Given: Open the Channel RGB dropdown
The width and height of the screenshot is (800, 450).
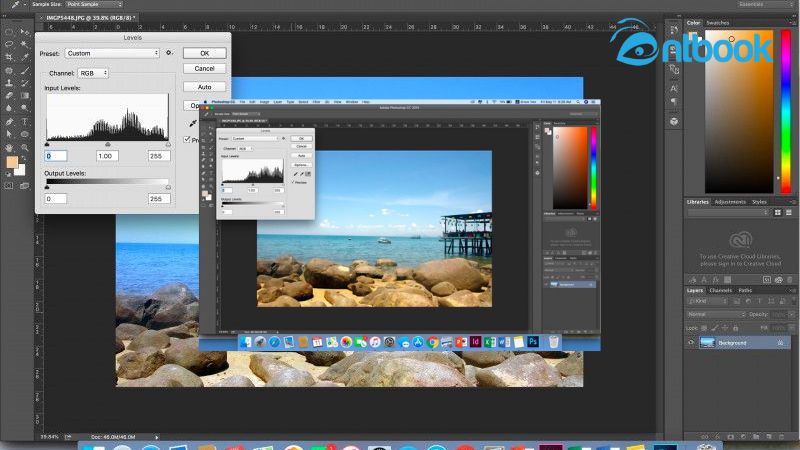Looking at the screenshot, I should point(93,73).
